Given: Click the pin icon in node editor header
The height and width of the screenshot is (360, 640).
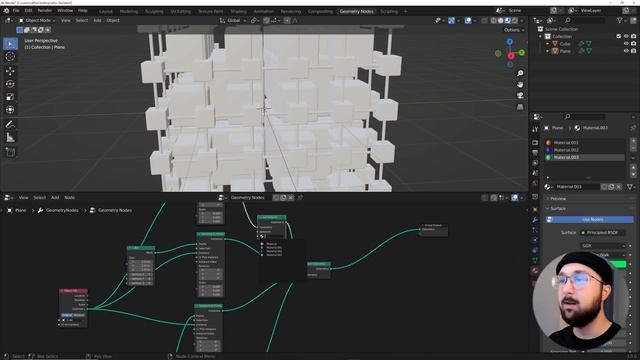Looking at the screenshot, I should pyautogui.click(x=300, y=198).
